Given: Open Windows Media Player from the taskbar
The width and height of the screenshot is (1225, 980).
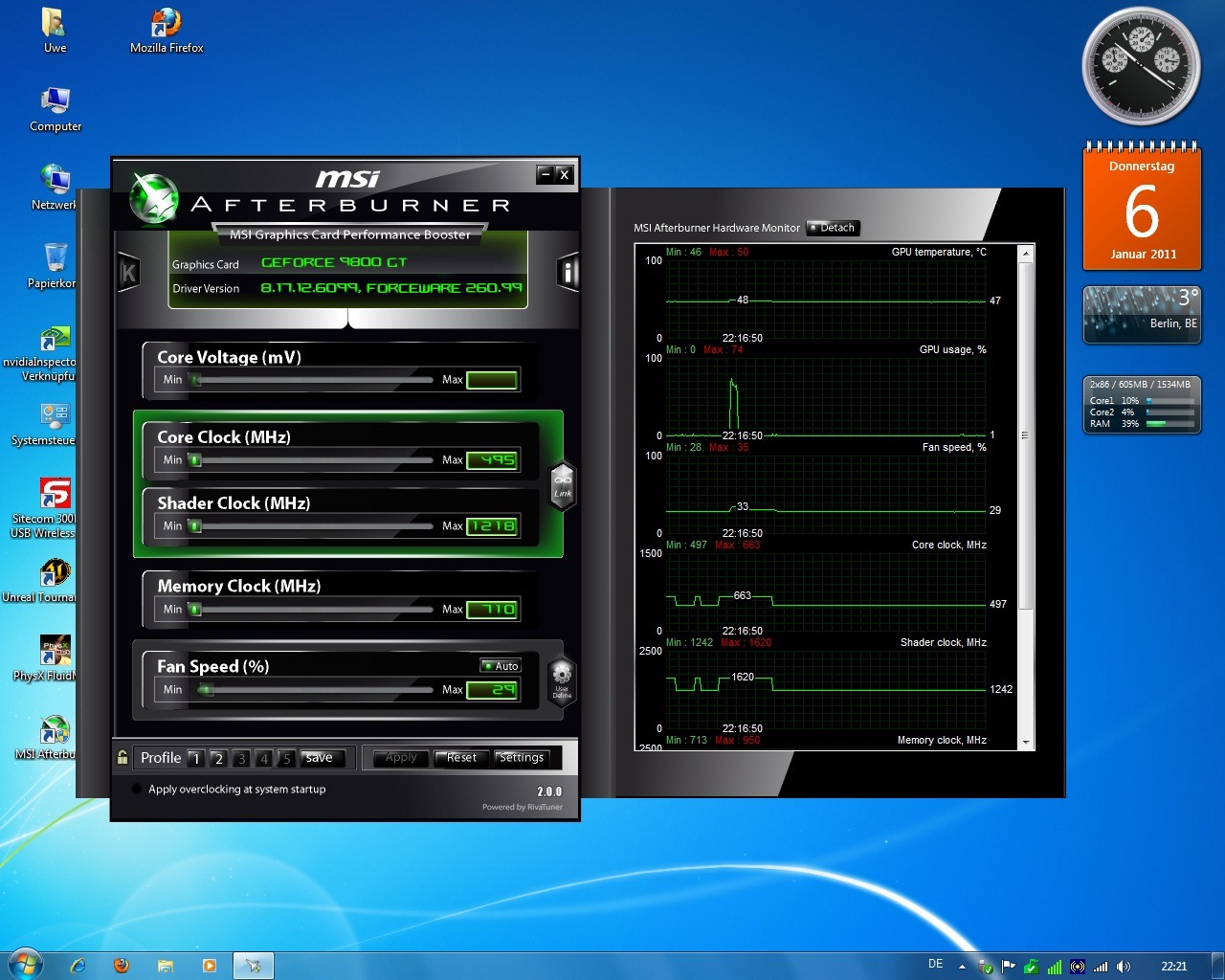Looking at the screenshot, I should (209, 966).
